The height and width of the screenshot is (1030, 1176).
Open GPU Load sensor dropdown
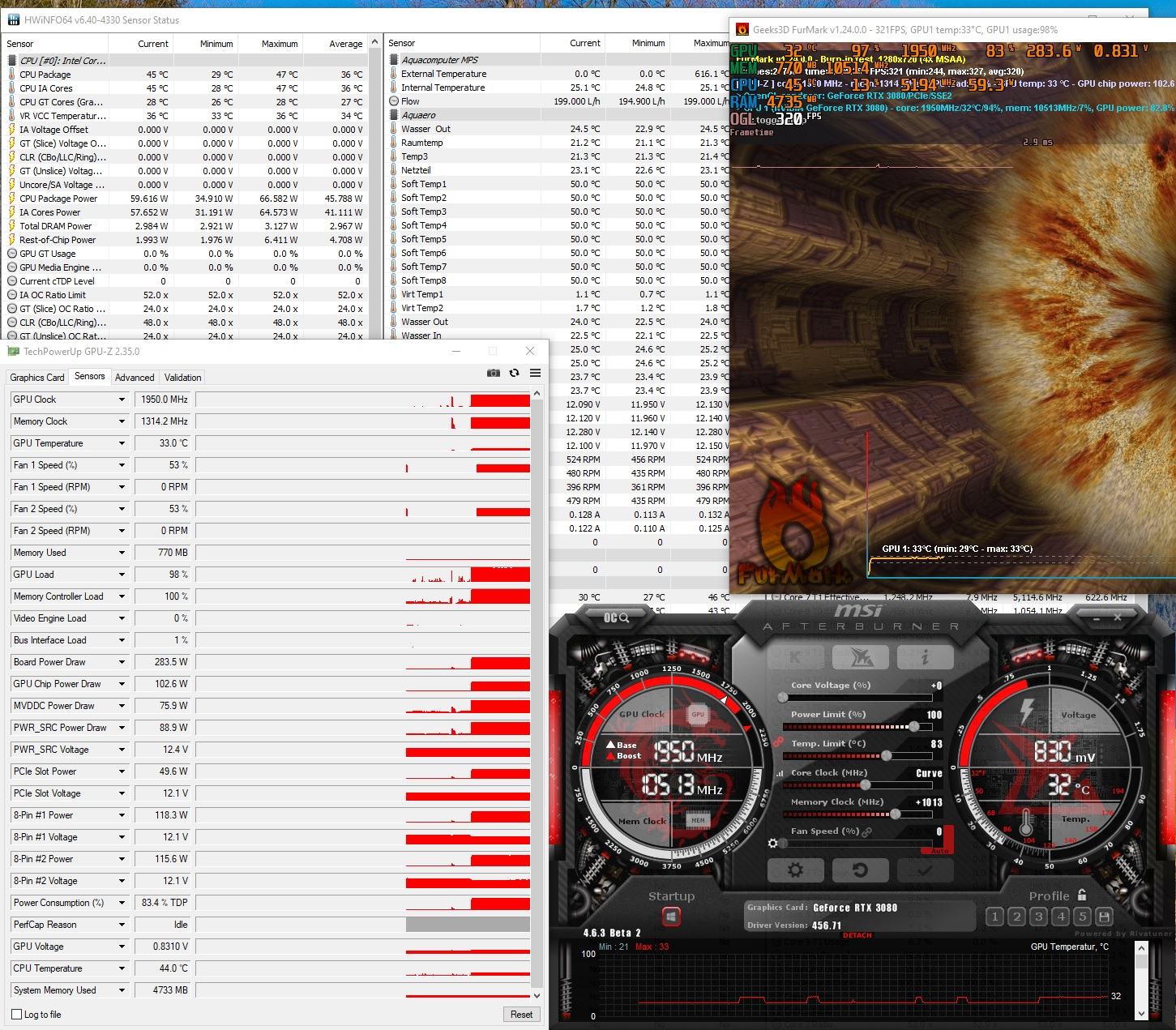pos(122,575)
